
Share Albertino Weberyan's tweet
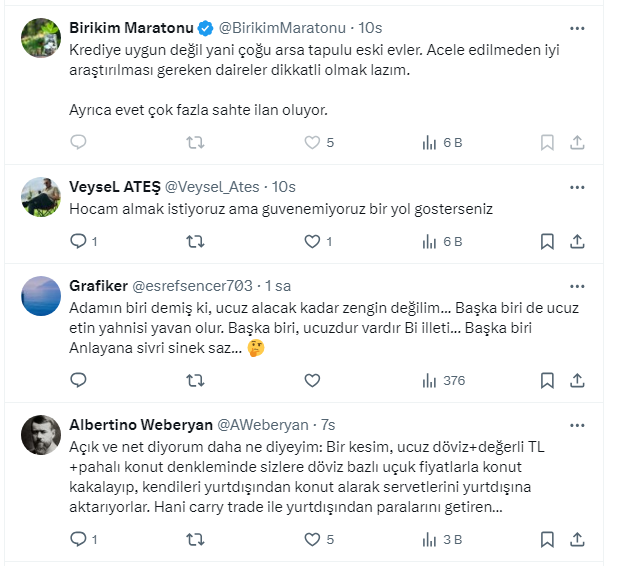pos(578,540)
